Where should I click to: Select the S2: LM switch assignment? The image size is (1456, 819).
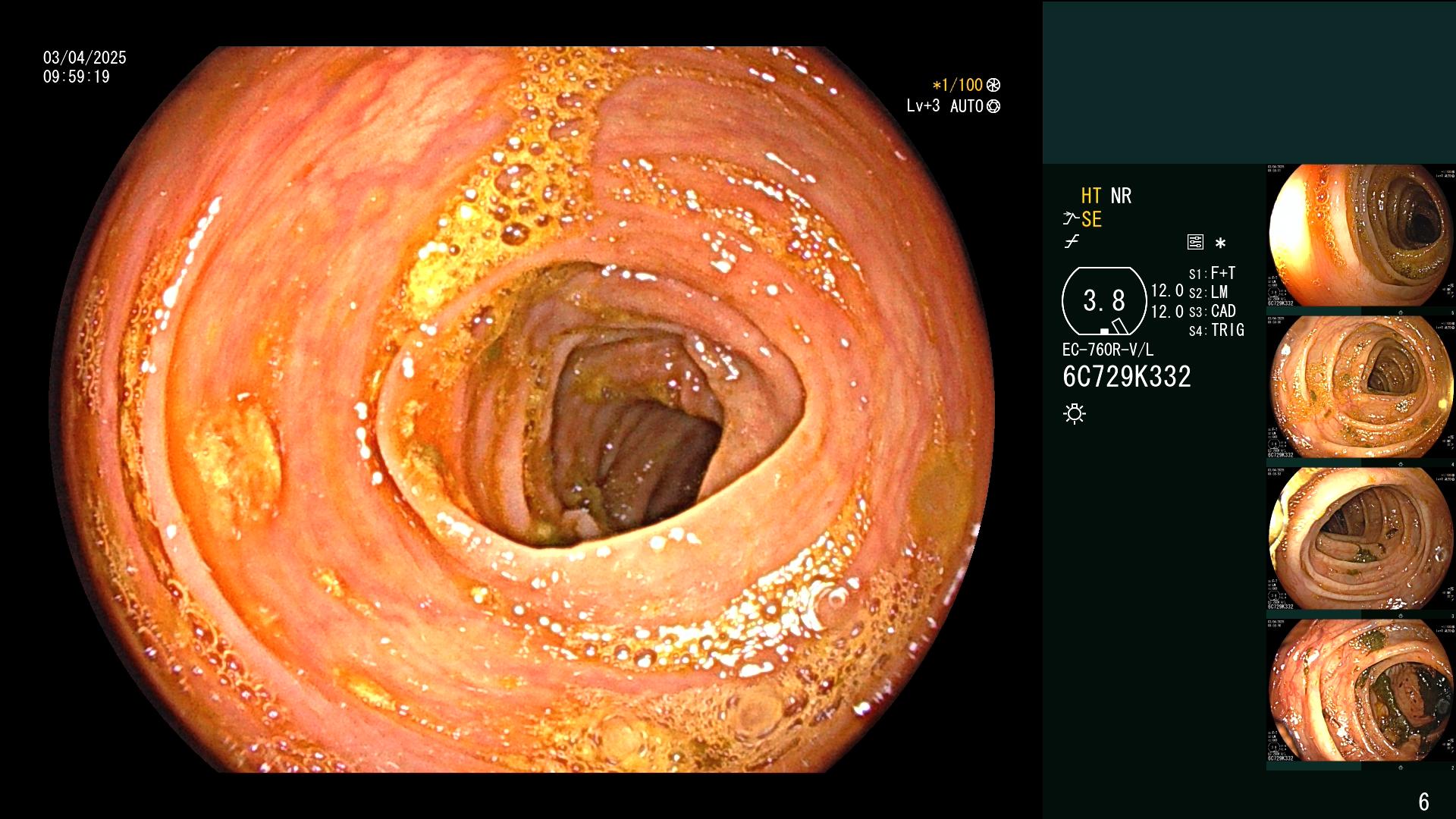(1209, 292)
